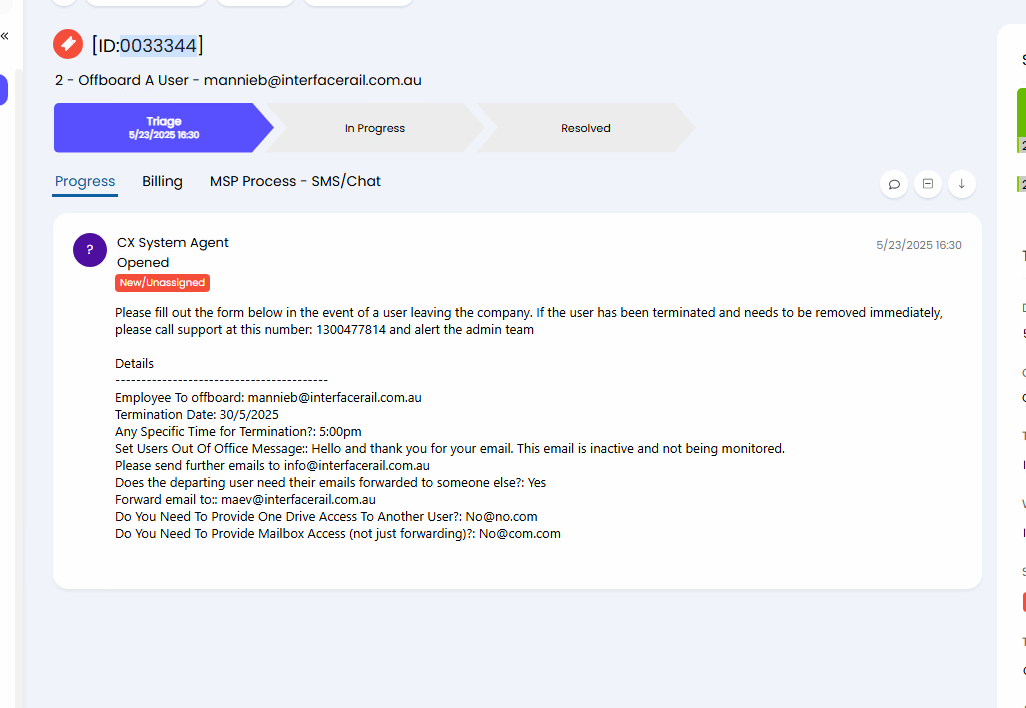Click the 5/23/2025 16:30 entry timestamp

(x=919, y=245)
